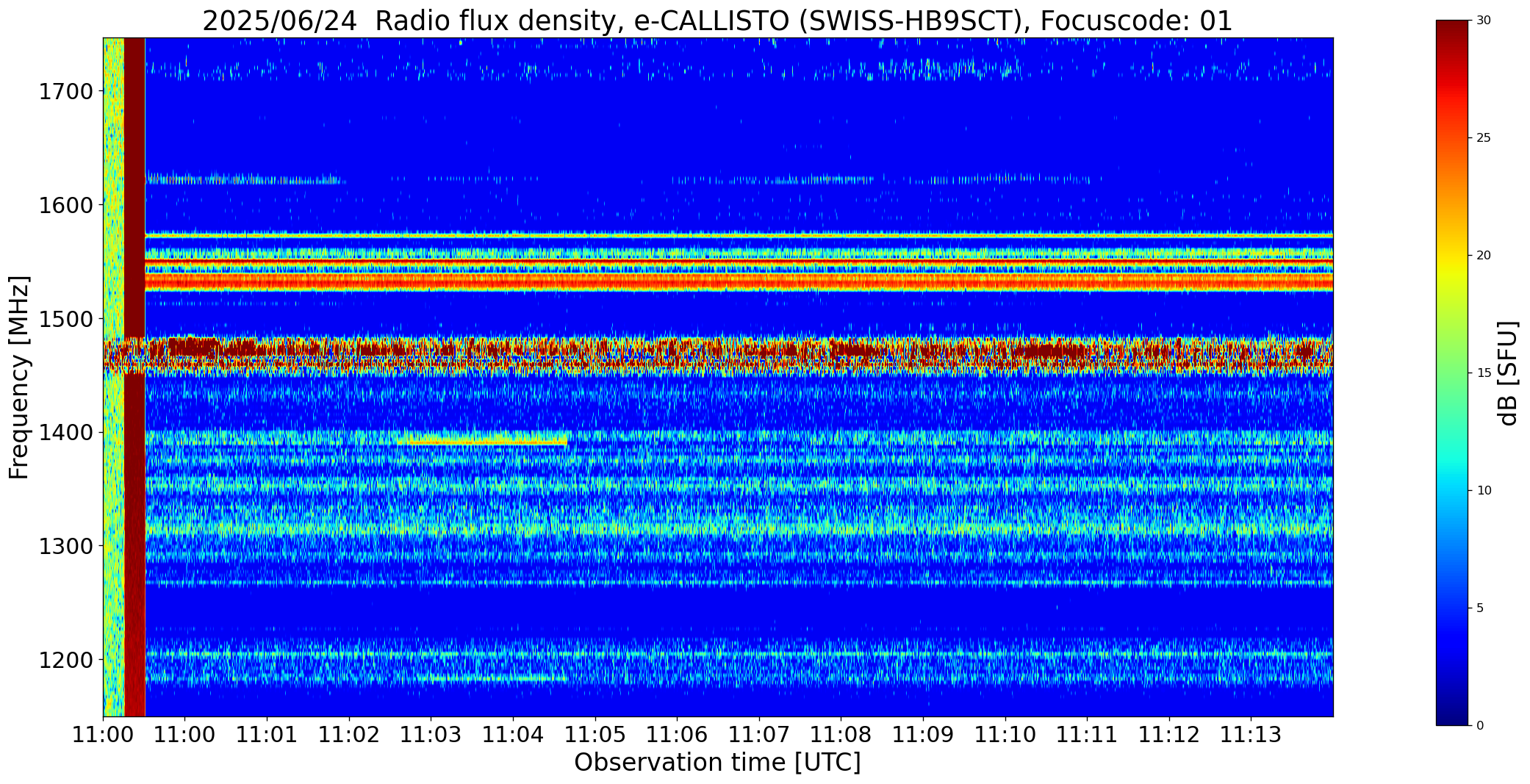Click the colorbar tick value 15
Screen dimensions: 1530x784
point(1484,373)
